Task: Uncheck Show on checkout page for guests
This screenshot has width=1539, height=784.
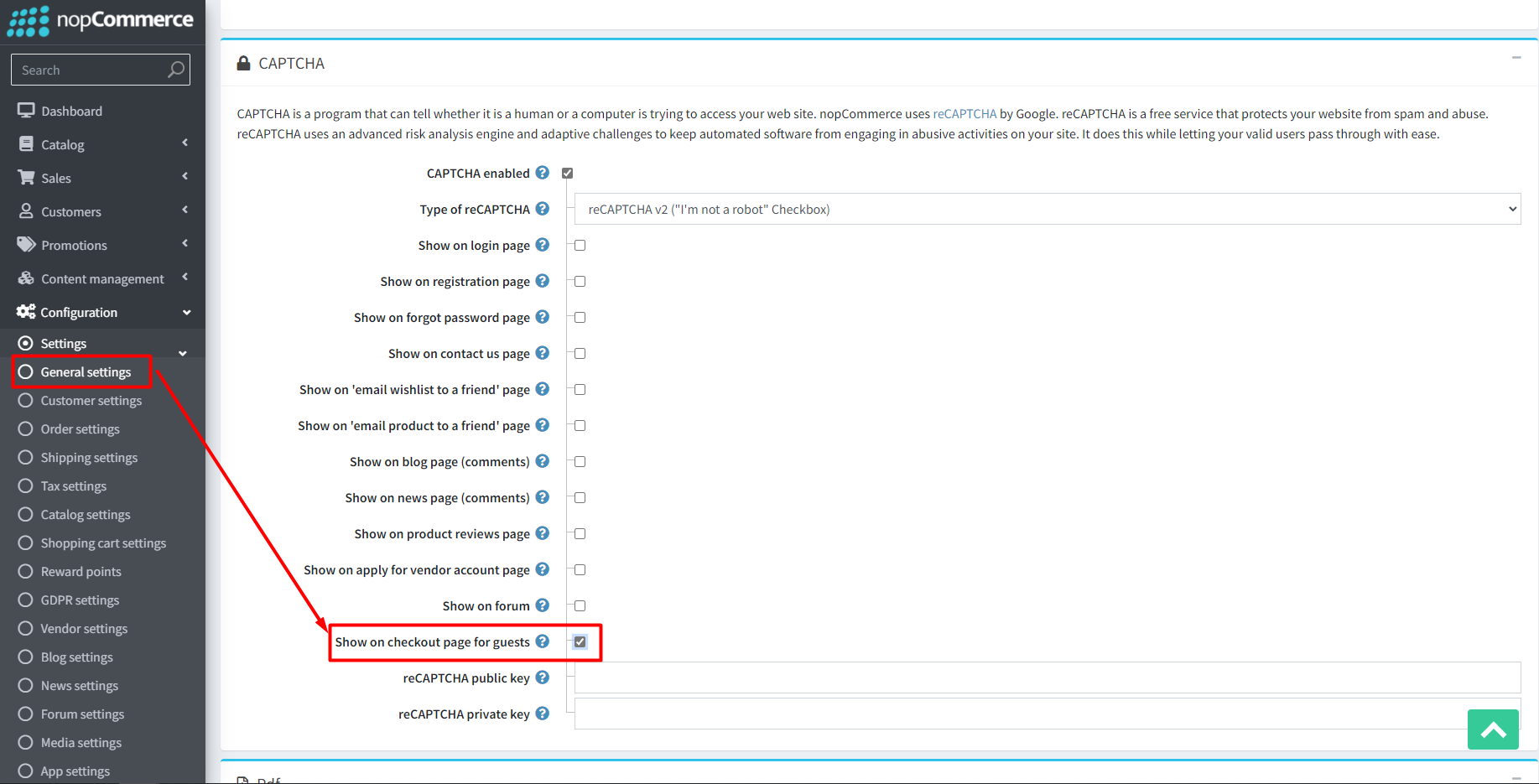Action: (580, 641)
